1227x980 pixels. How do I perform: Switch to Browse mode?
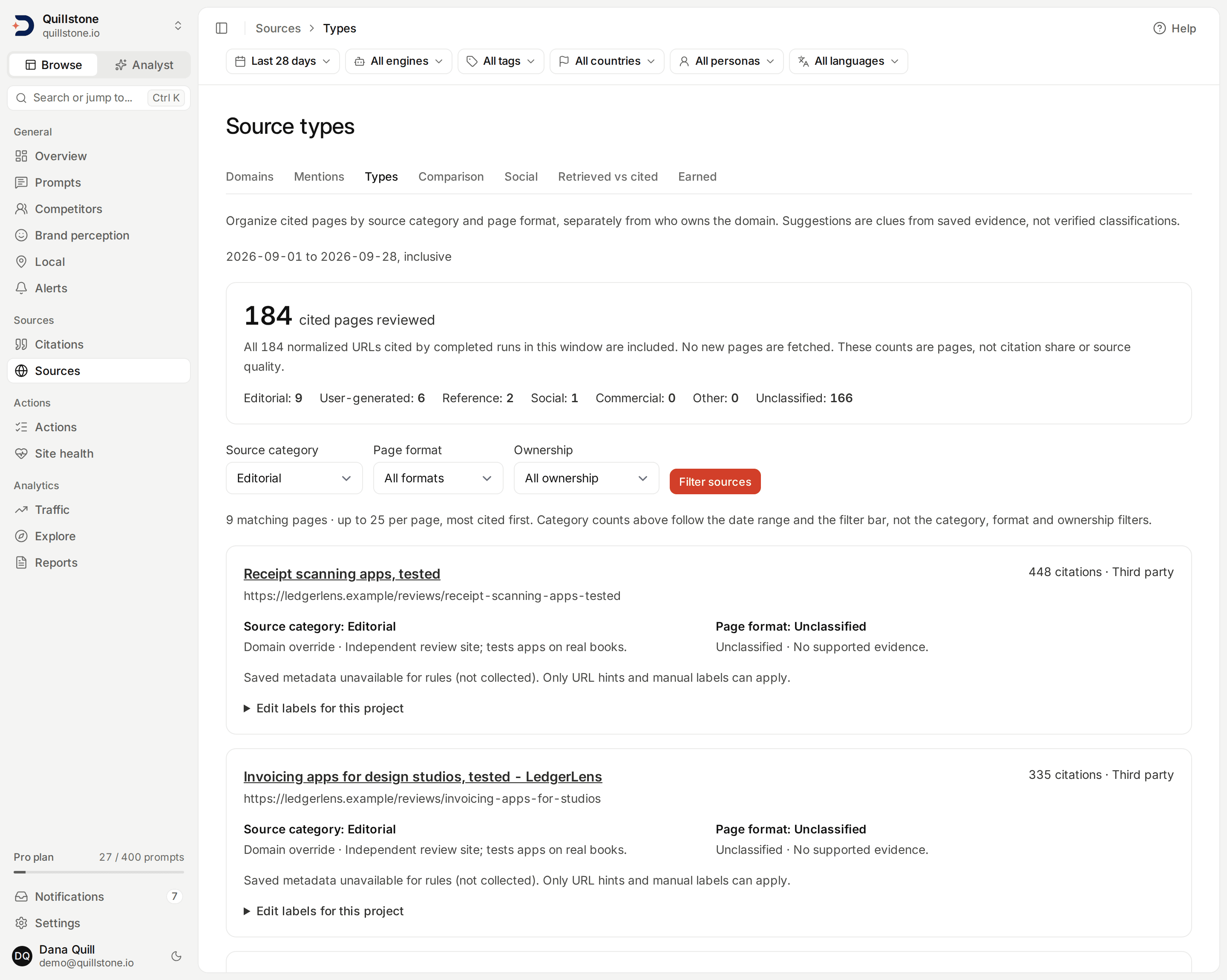pyautogui.click(x=54, y=65)
